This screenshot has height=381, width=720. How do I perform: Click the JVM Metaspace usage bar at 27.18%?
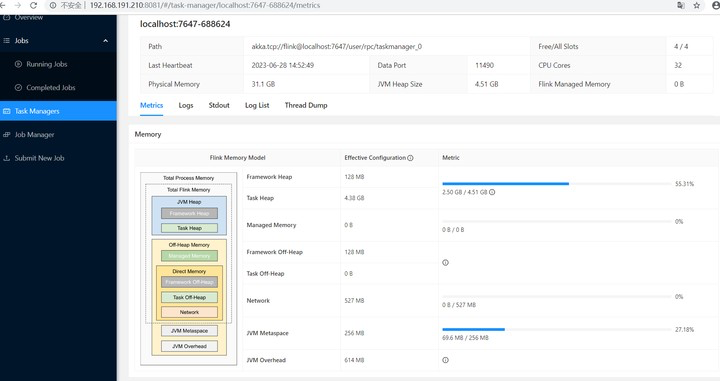557,329
